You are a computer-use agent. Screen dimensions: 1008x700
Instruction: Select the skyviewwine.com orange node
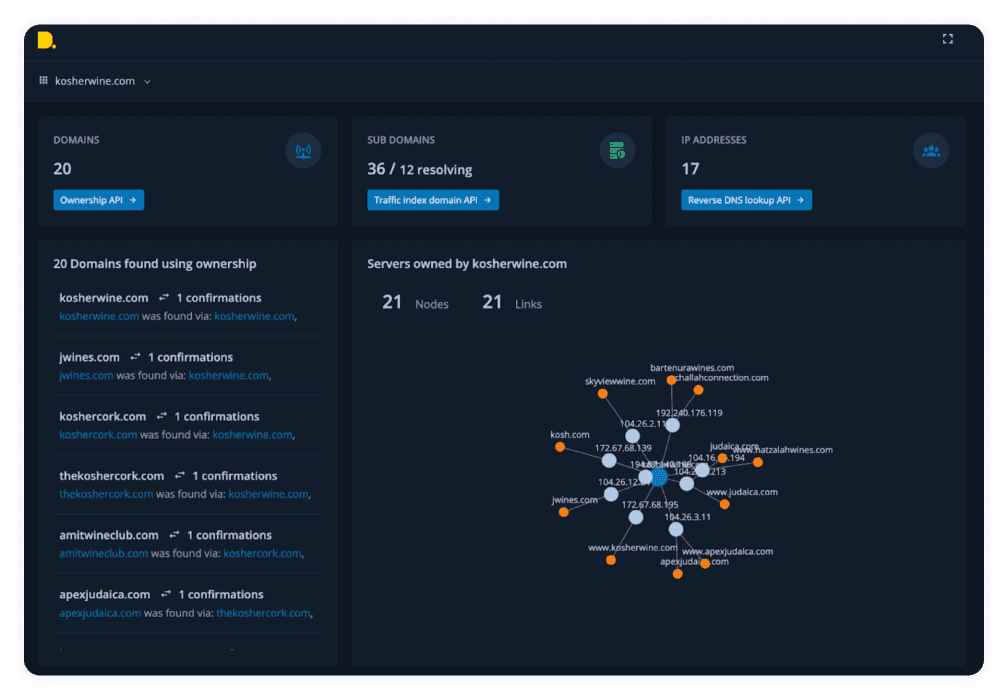602,393
